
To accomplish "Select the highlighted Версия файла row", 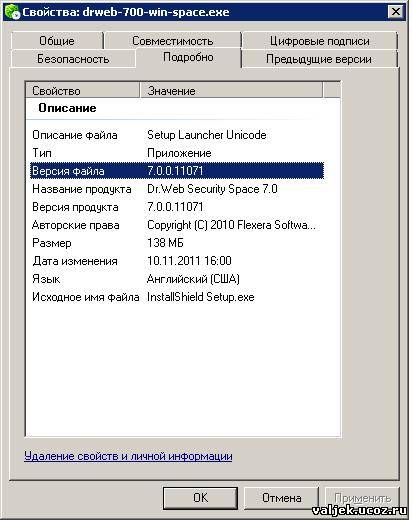I will tap(177, 171).
